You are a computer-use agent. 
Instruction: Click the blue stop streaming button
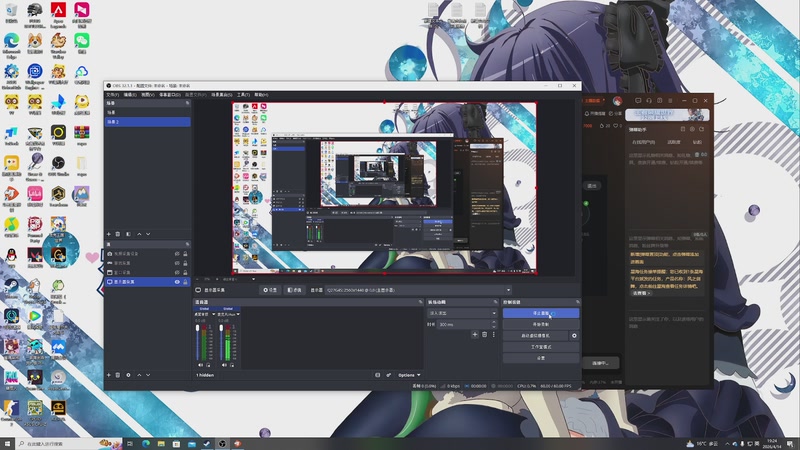[x=541, y=313]
